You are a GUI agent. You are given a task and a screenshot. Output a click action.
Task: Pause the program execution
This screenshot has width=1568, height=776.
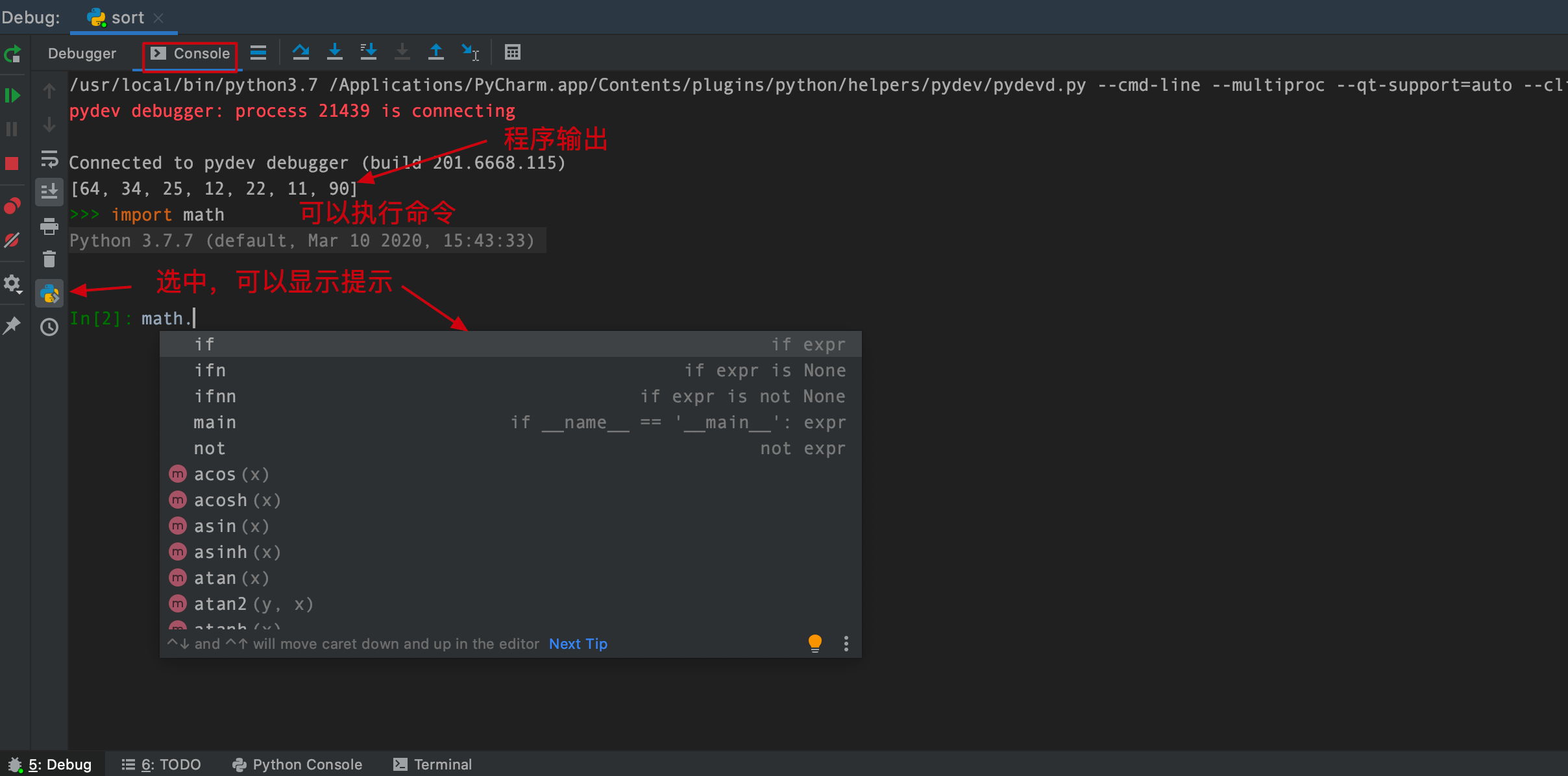click(x=12, y=129)
